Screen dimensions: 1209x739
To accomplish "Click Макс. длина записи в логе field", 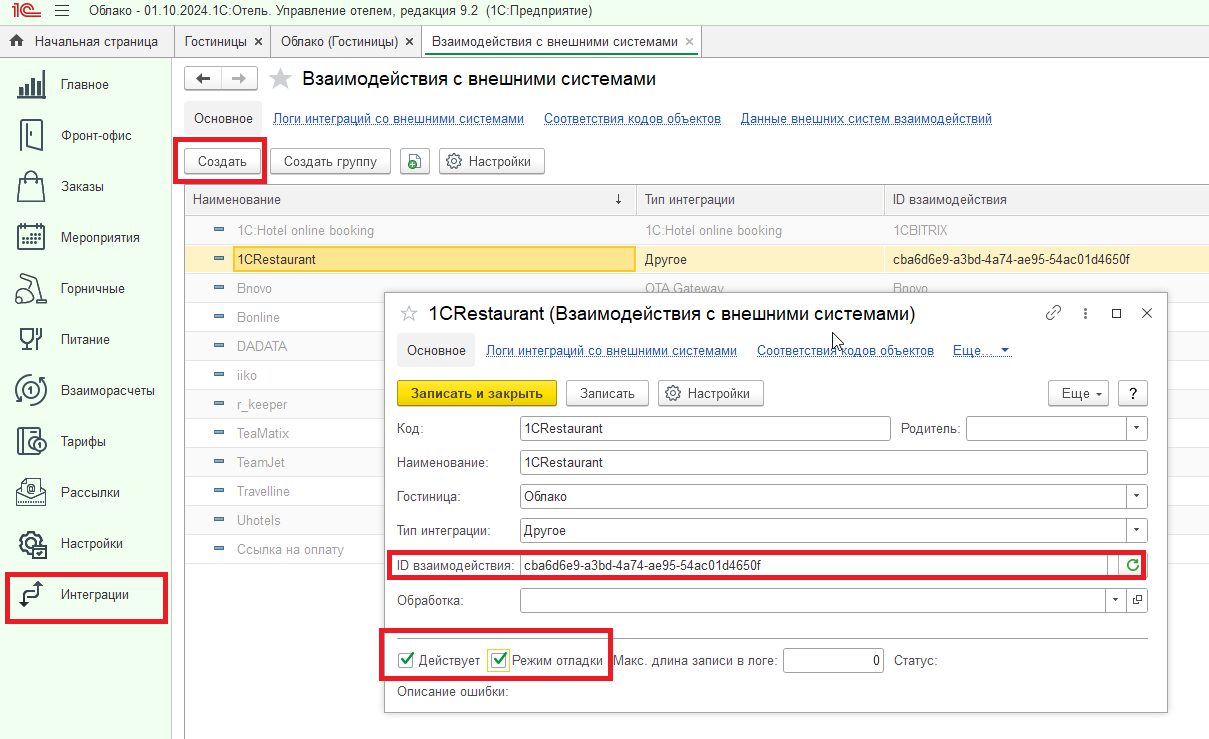I will click(833, 660).
